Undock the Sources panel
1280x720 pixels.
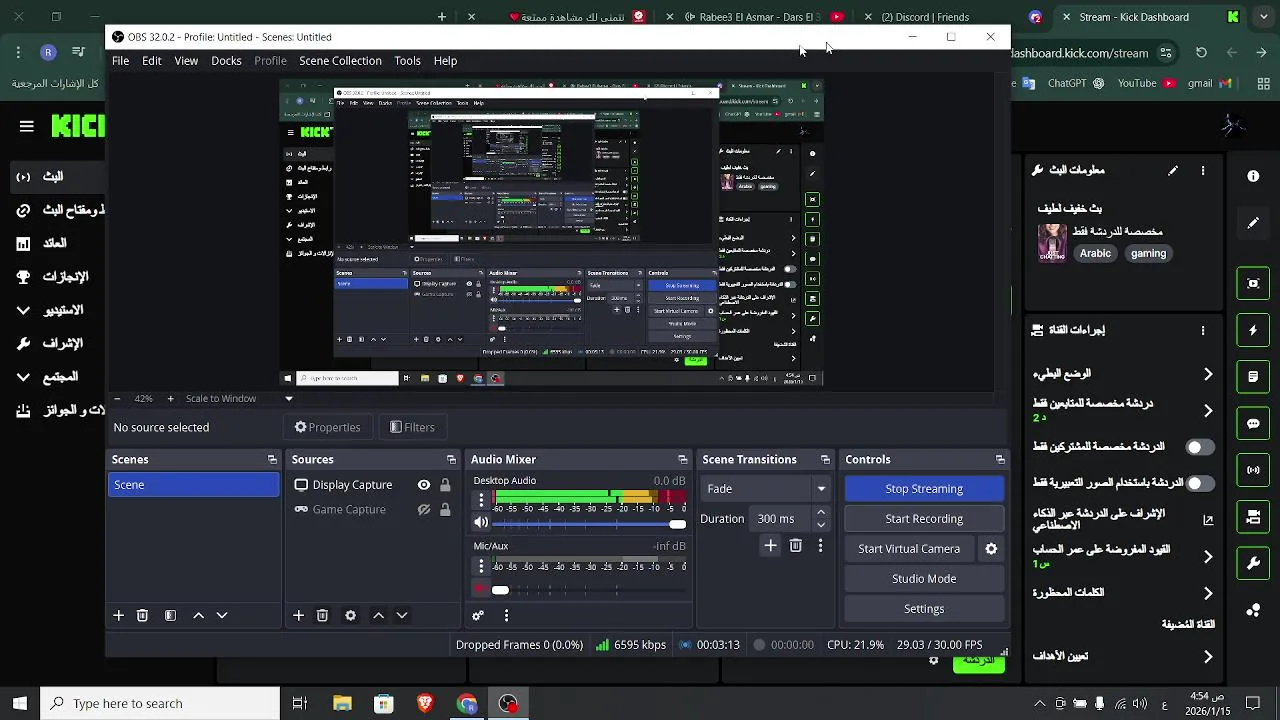451,459
